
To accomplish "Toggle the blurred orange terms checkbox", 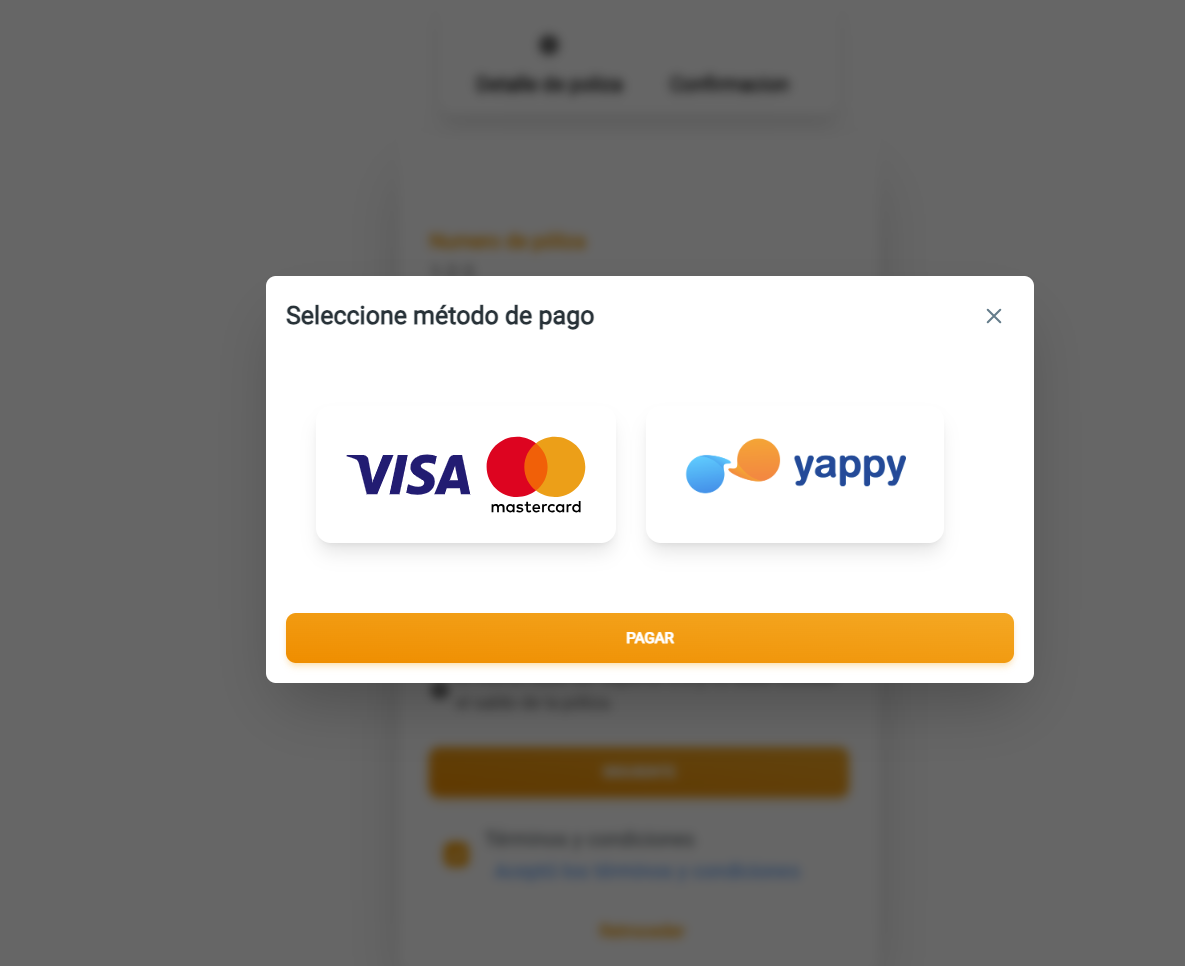I will coord(456,855).
